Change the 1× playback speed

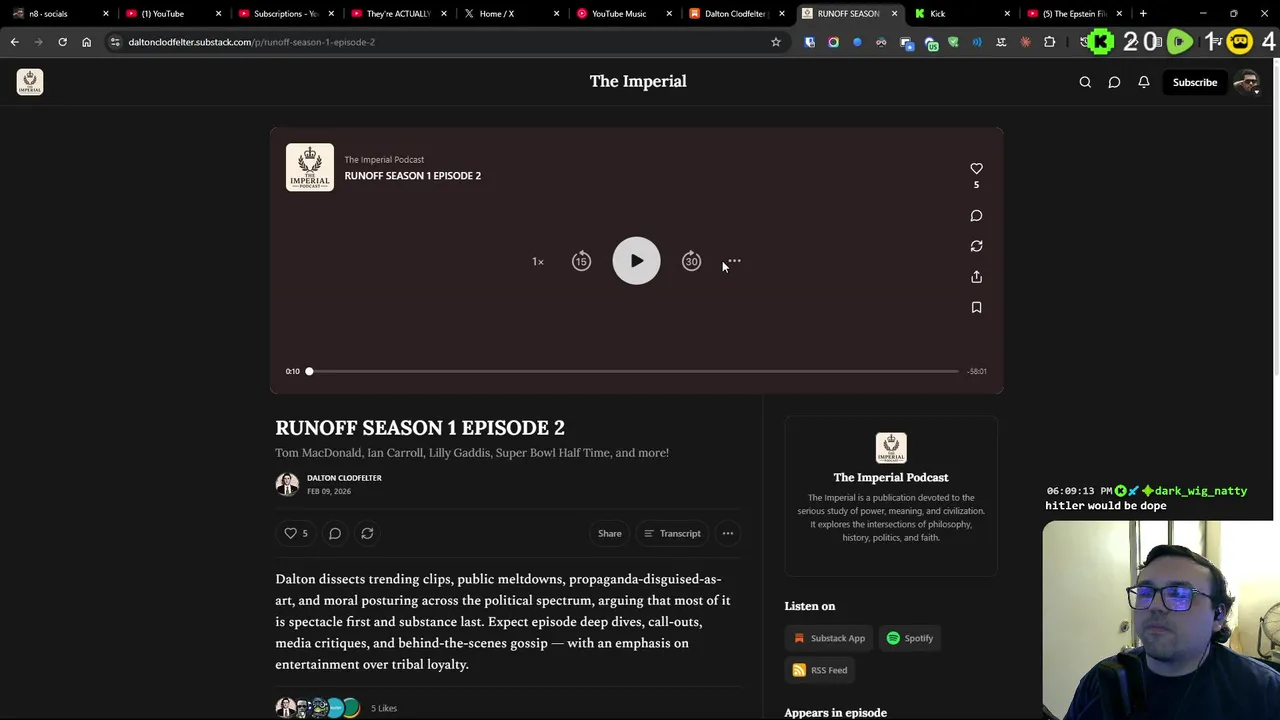(538, 262)
